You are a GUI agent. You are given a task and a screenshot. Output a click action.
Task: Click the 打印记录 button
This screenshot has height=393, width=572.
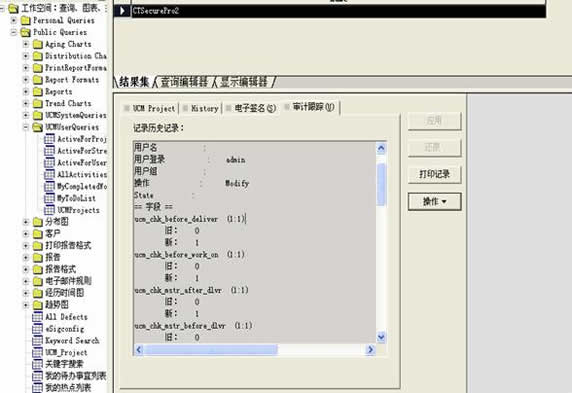[x=434, y=174]
